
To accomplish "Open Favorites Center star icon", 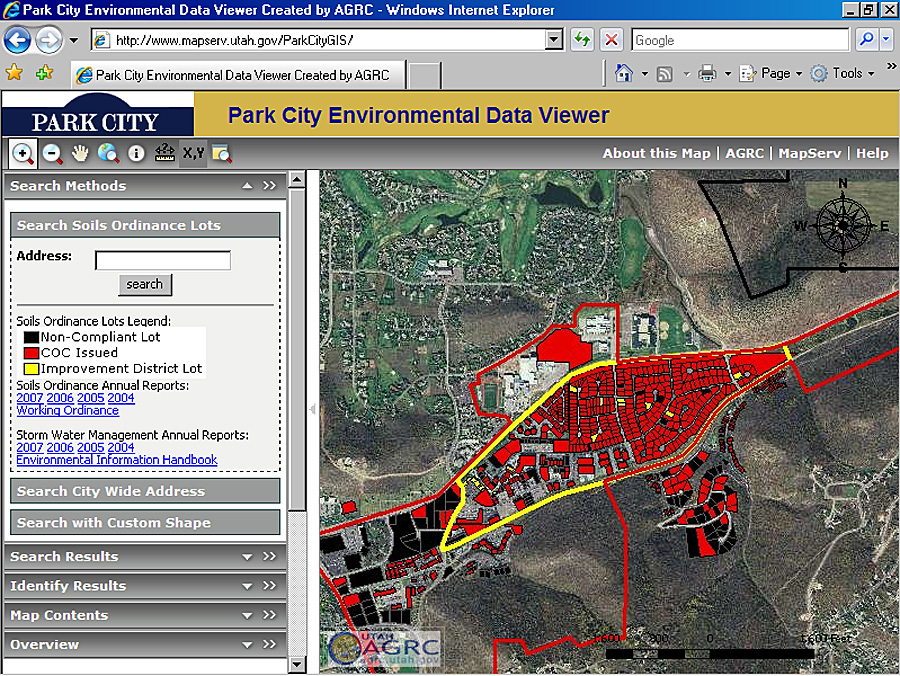I will coord(14,73).
